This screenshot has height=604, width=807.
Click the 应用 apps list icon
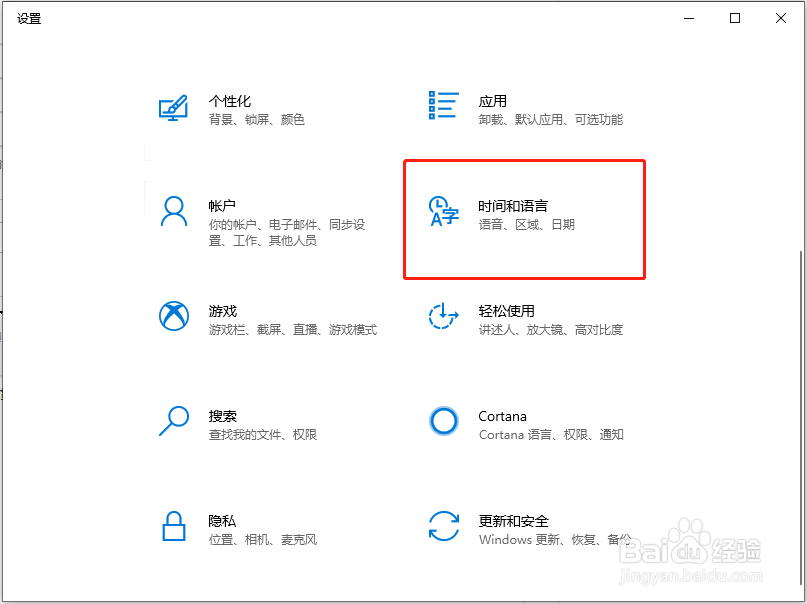pos(444,105)
